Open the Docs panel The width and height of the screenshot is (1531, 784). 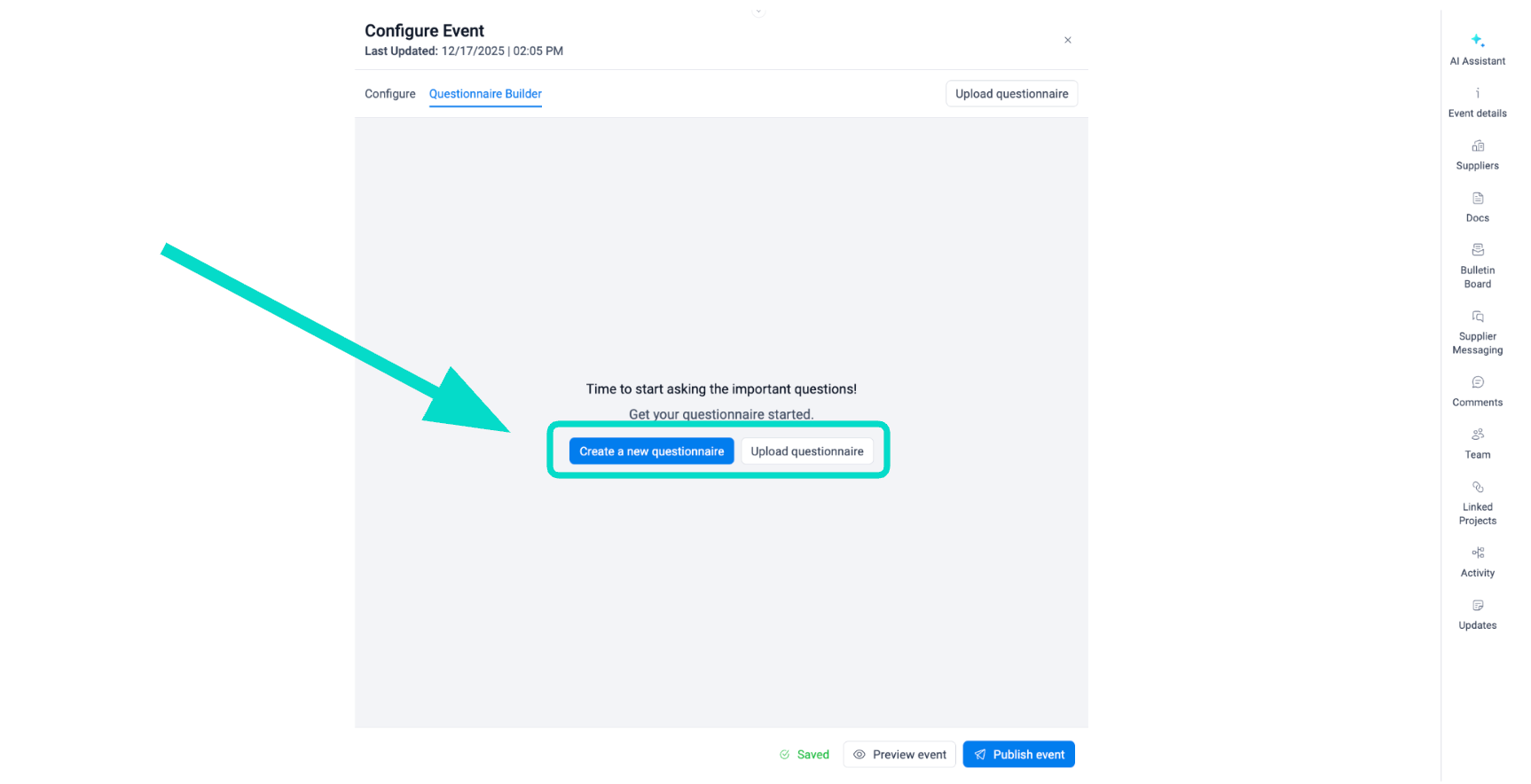coord(1477,207)
